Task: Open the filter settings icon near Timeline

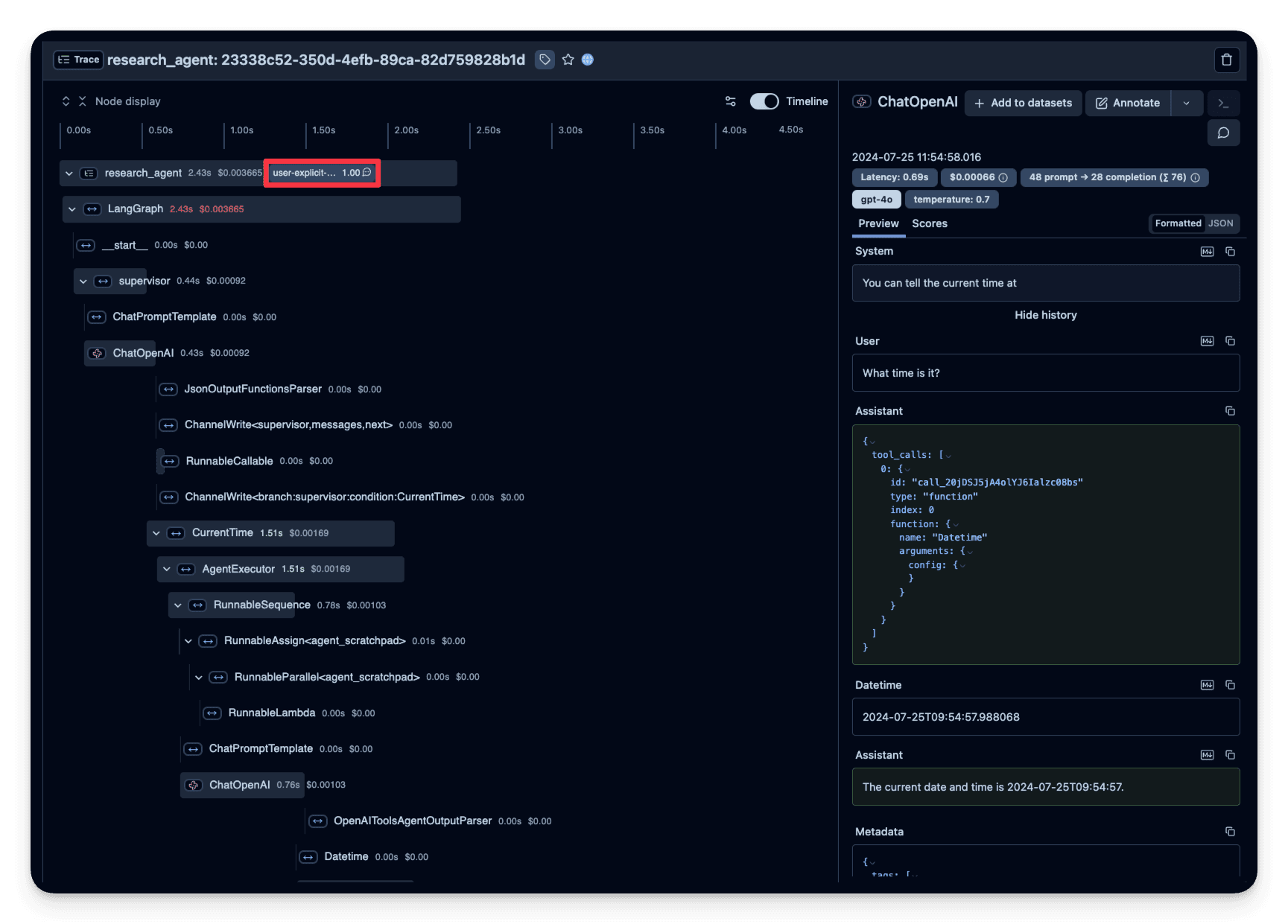Action: coord(730,101)
